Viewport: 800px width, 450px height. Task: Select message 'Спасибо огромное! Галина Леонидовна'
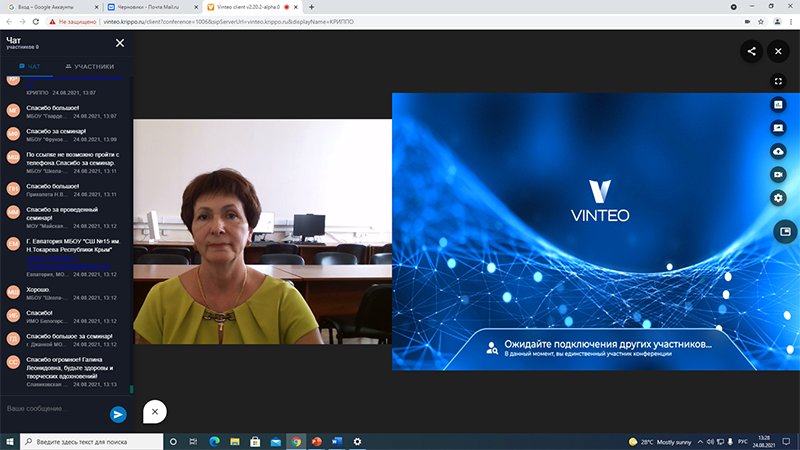(69, 368)
